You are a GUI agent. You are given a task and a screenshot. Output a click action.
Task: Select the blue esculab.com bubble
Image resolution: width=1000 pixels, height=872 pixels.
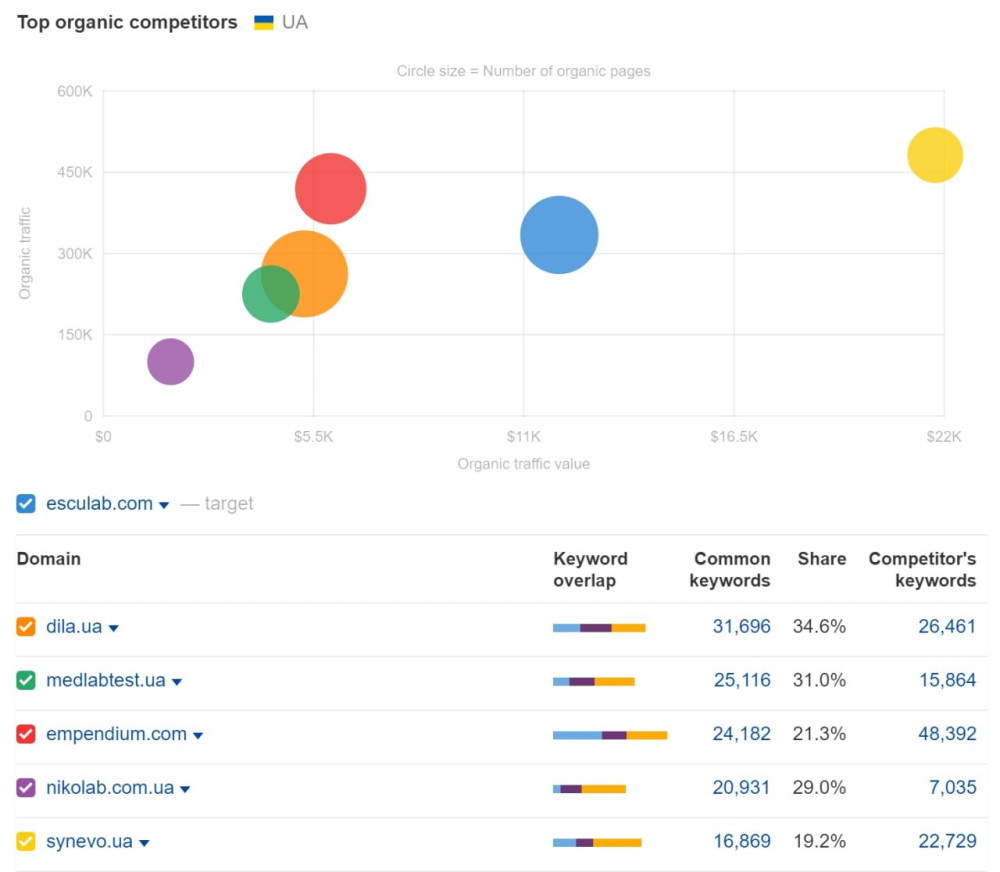[x=559, y=235]
